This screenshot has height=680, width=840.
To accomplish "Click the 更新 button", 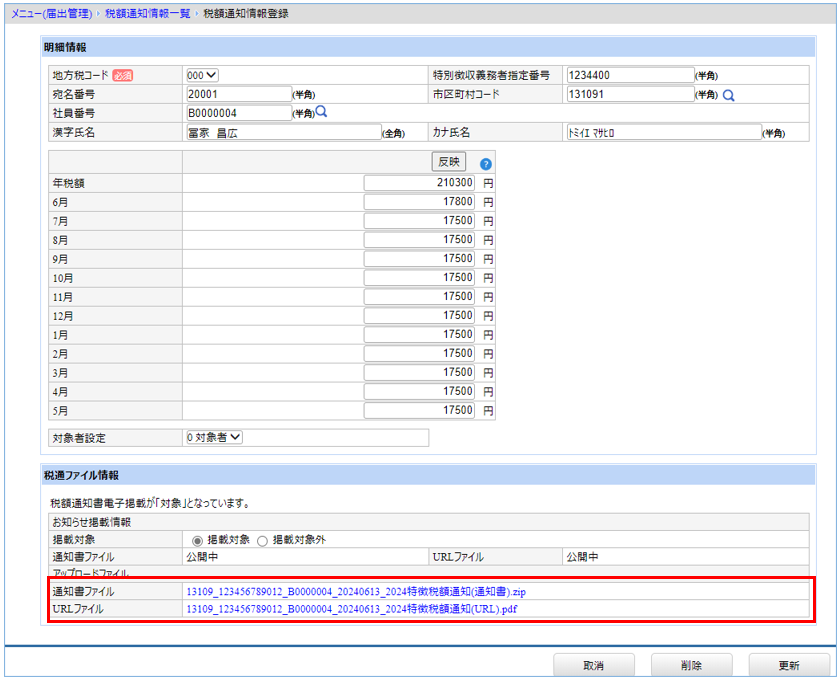I will pyautogui.click(x=789, y=665).
